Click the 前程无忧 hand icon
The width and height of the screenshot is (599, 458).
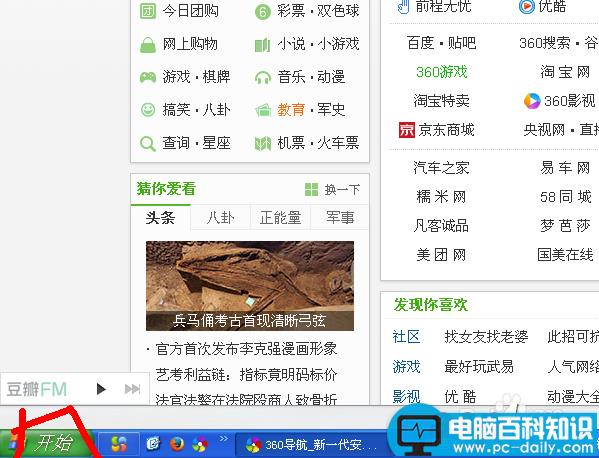[403, 6]
